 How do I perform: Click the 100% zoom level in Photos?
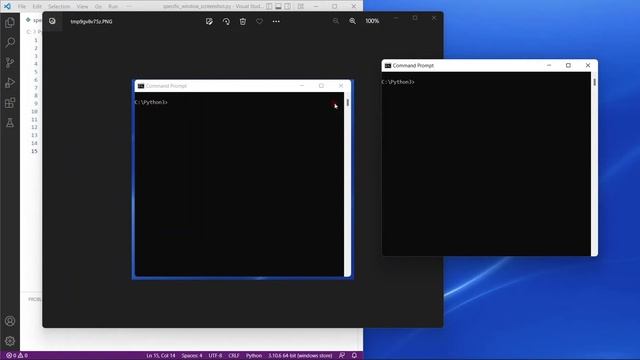pyautogui.click(x=372, y=21)
